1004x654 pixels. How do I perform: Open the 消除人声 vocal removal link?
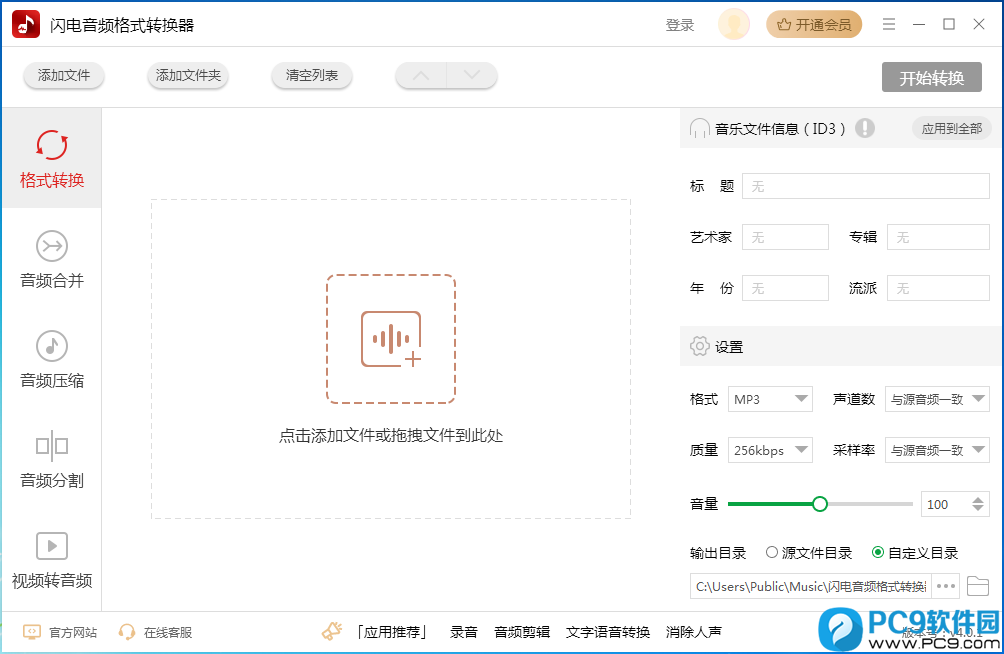coord(693,632)
